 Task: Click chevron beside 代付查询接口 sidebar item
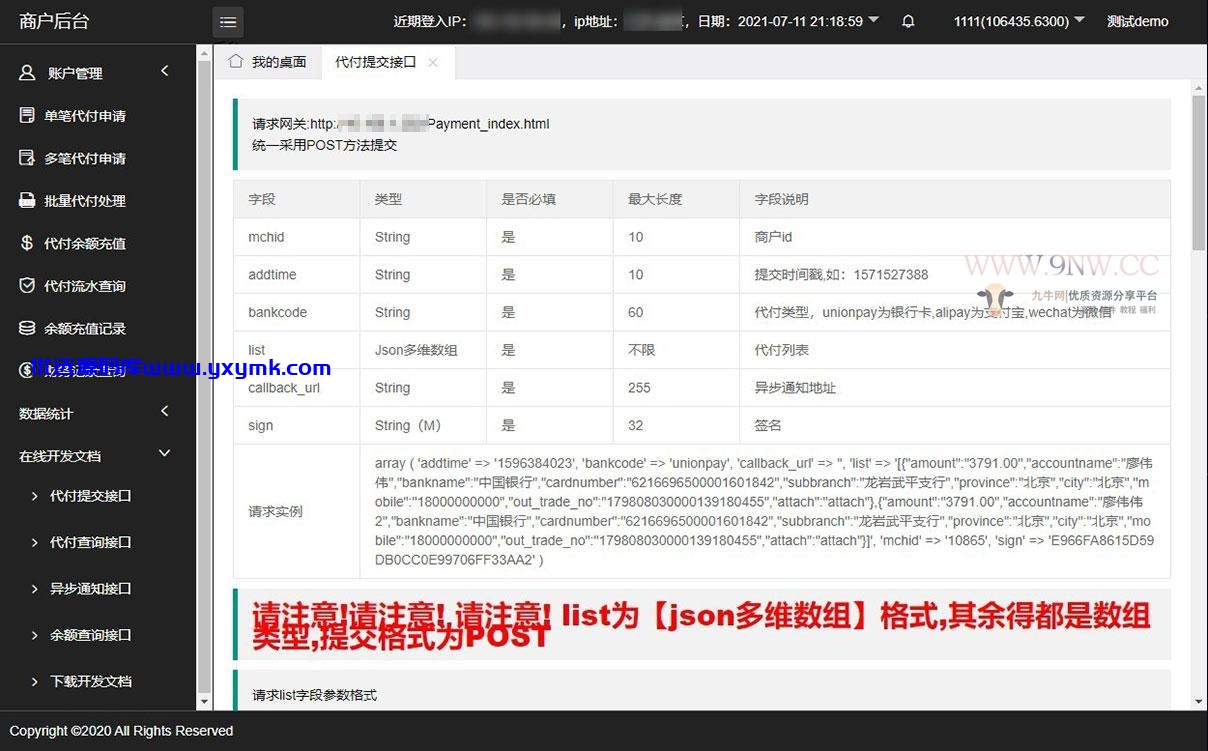[35, 542]
